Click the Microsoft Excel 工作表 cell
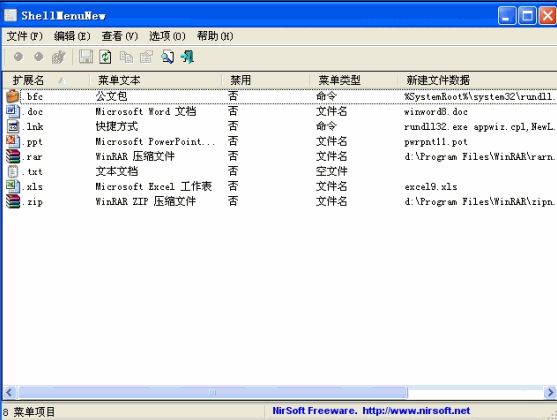557x420 pixels. tap(153, 186)
